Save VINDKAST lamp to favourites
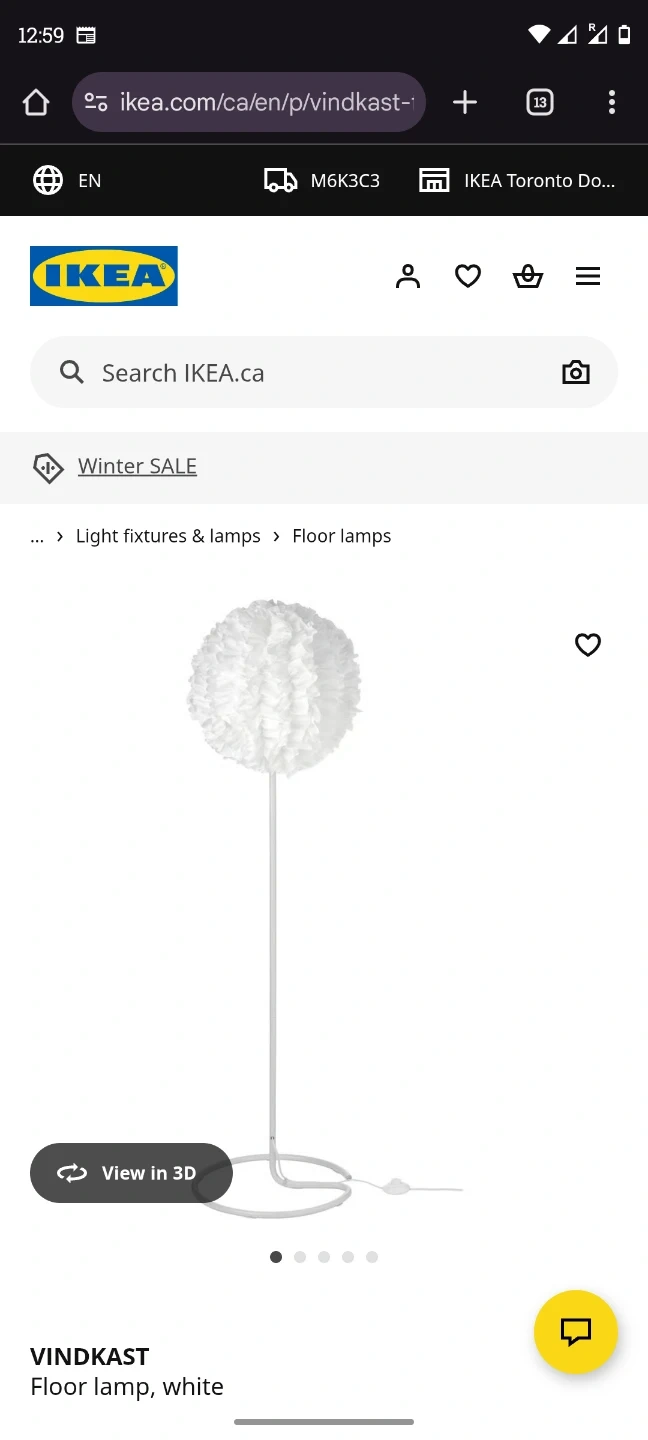The image size is (648, 1440). pos(588,645)
